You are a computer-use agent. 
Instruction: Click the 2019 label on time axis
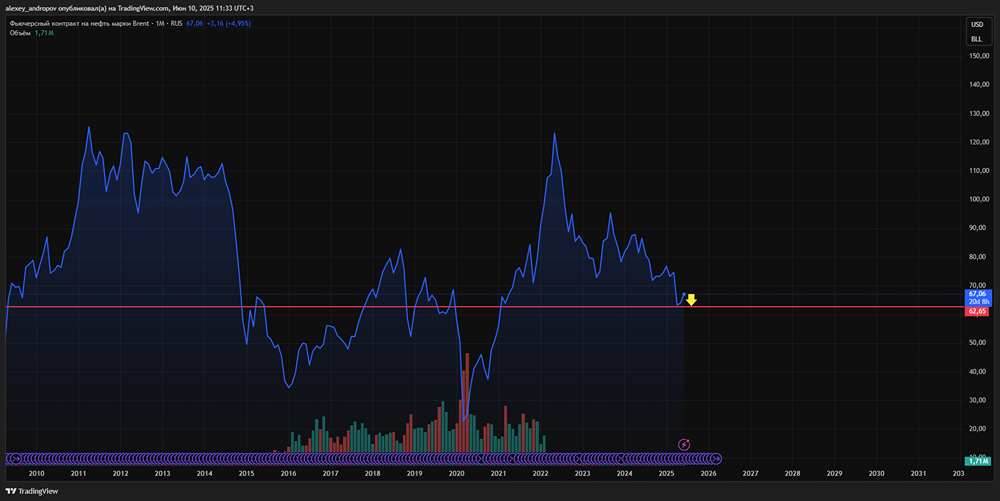(x=415, y=474)
